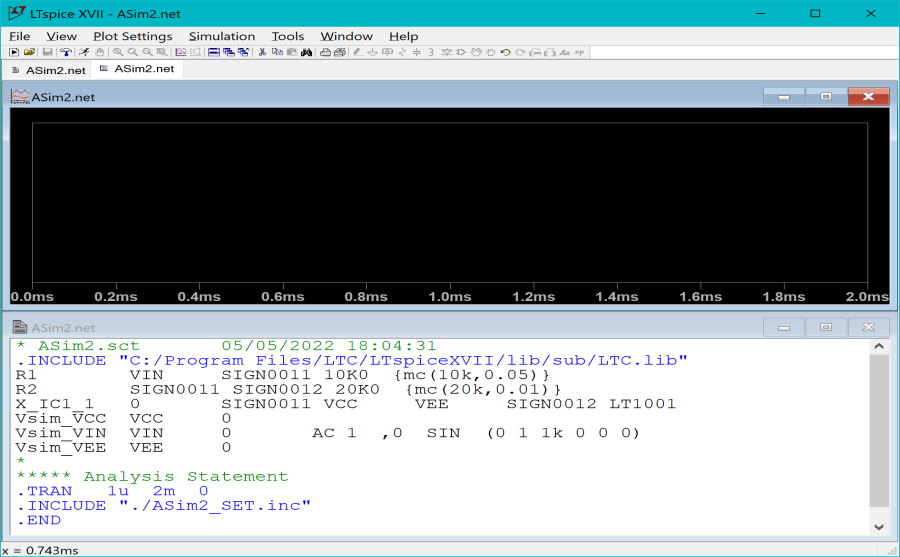
Task: Cascade windows using the toolbar icon
Action: (229, 52)
